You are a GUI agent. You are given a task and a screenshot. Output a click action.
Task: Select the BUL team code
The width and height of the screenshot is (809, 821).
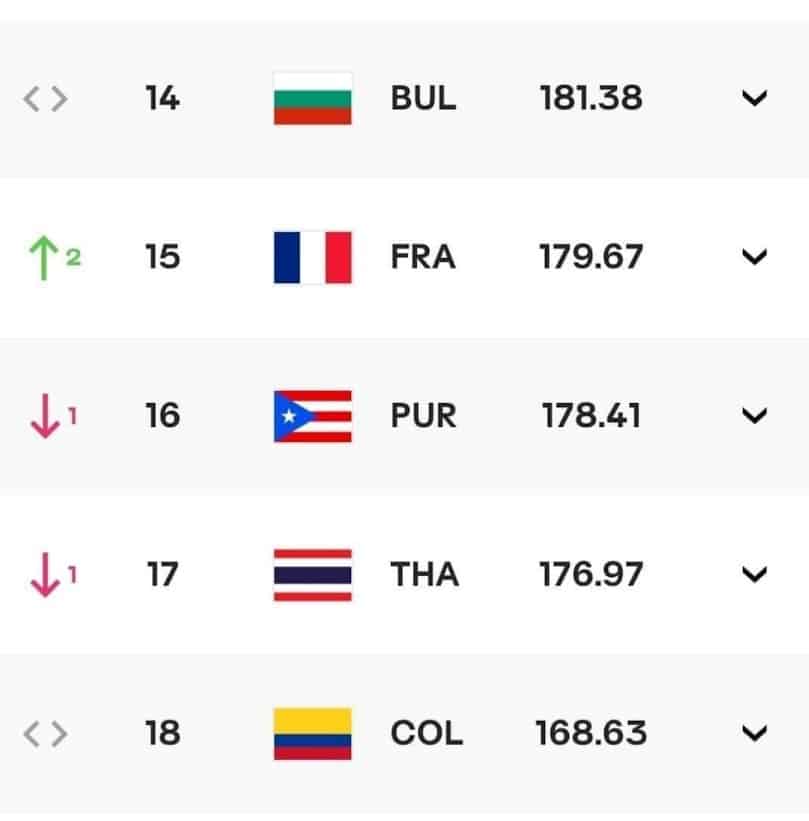[424, 98]
